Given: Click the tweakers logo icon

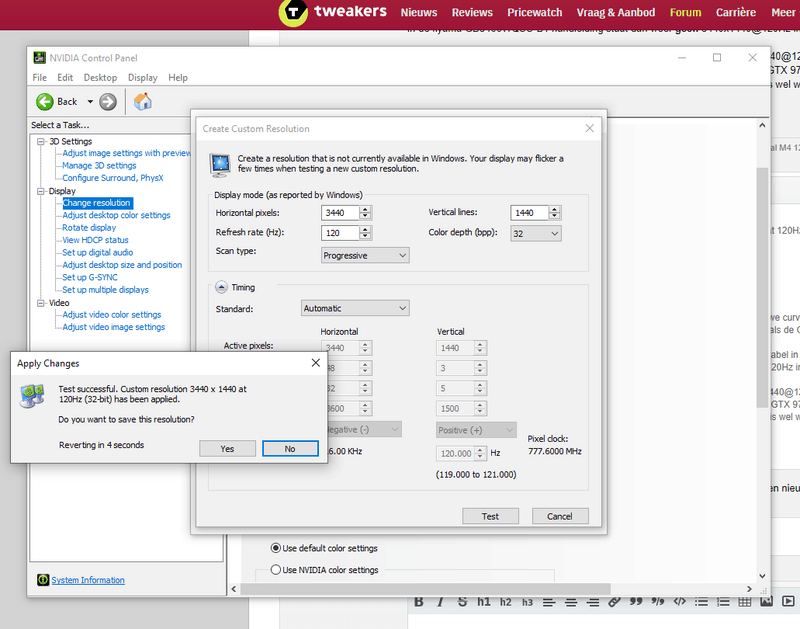Looking at the screenshot, I should click(x=293, y=11).
